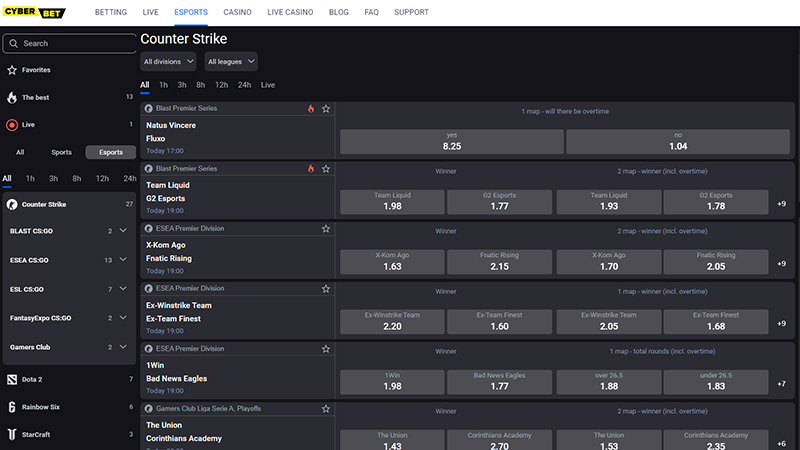Open the LIVE CASINO menu

290,12
